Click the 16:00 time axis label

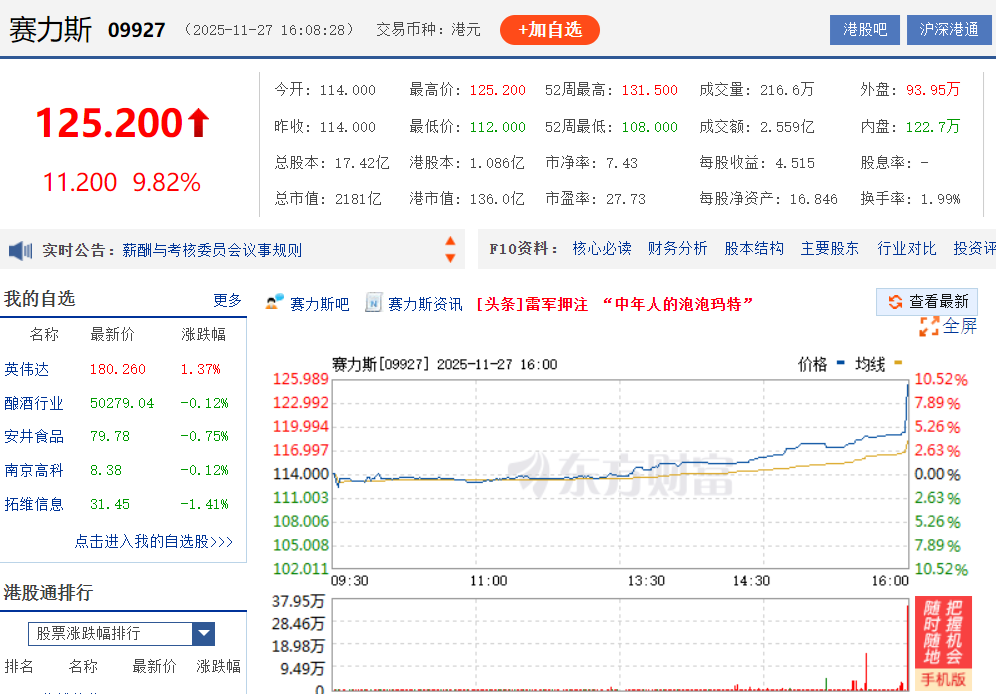(x=890, y=580)
